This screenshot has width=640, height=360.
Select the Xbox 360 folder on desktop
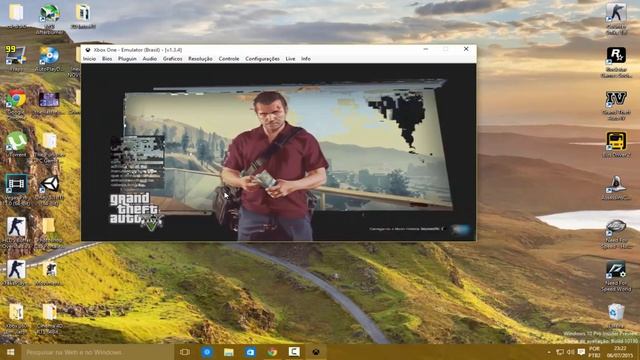click(16, 318)
